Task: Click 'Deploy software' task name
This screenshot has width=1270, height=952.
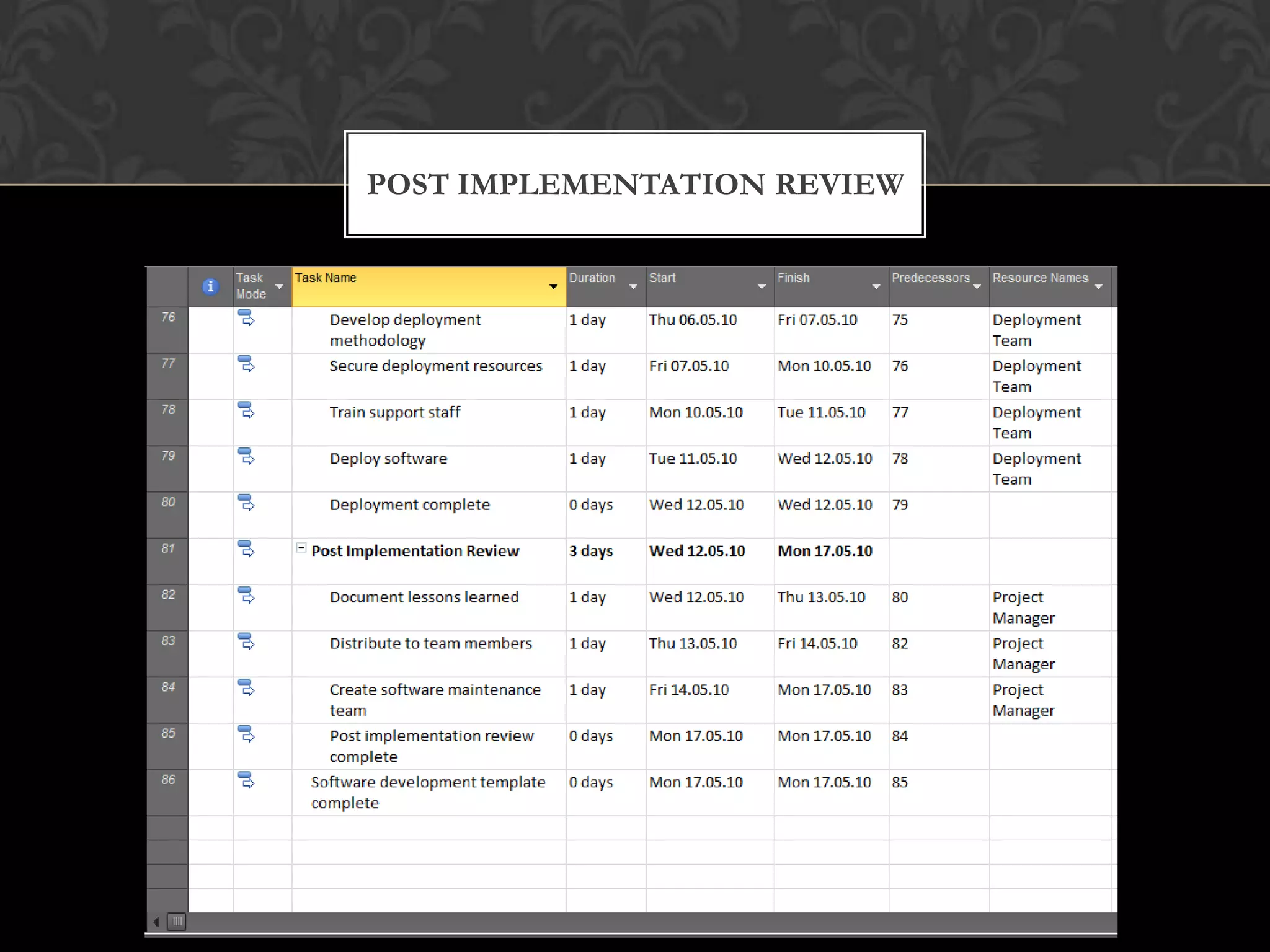Action: [388, 459]
